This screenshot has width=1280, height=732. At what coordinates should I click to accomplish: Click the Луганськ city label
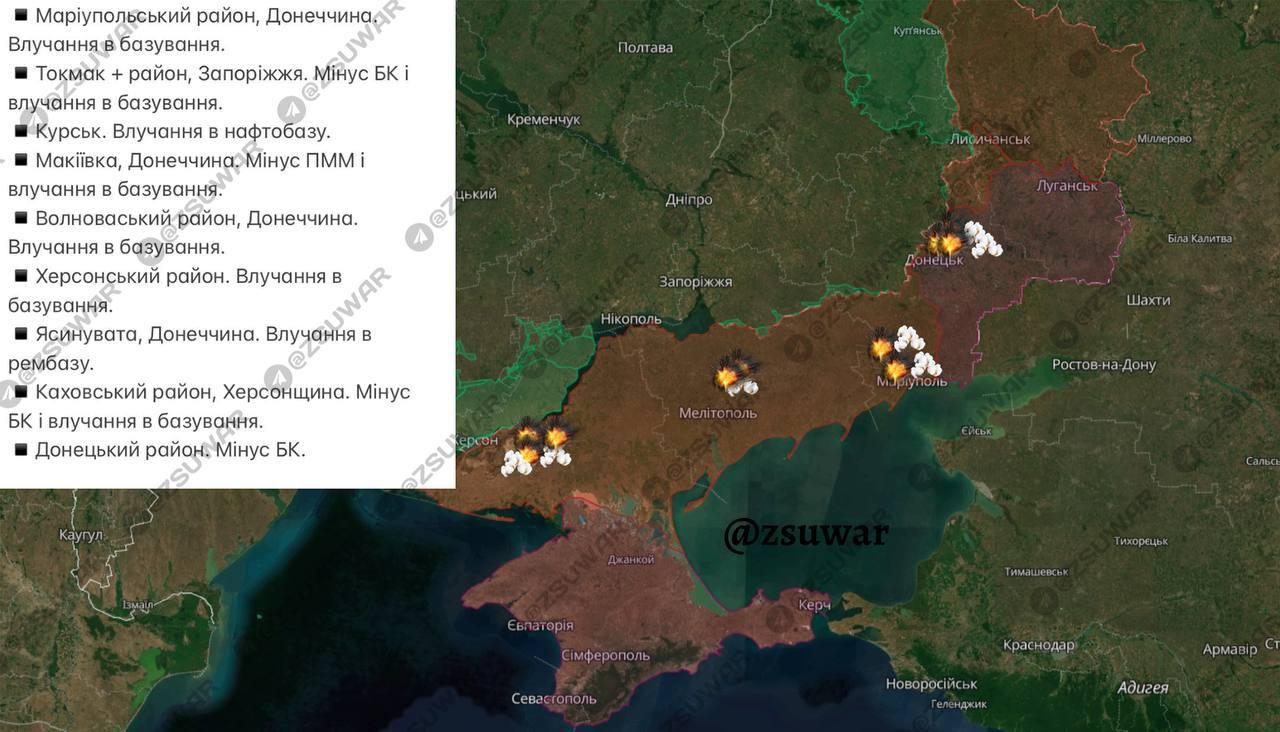[x=1067, y=186]
